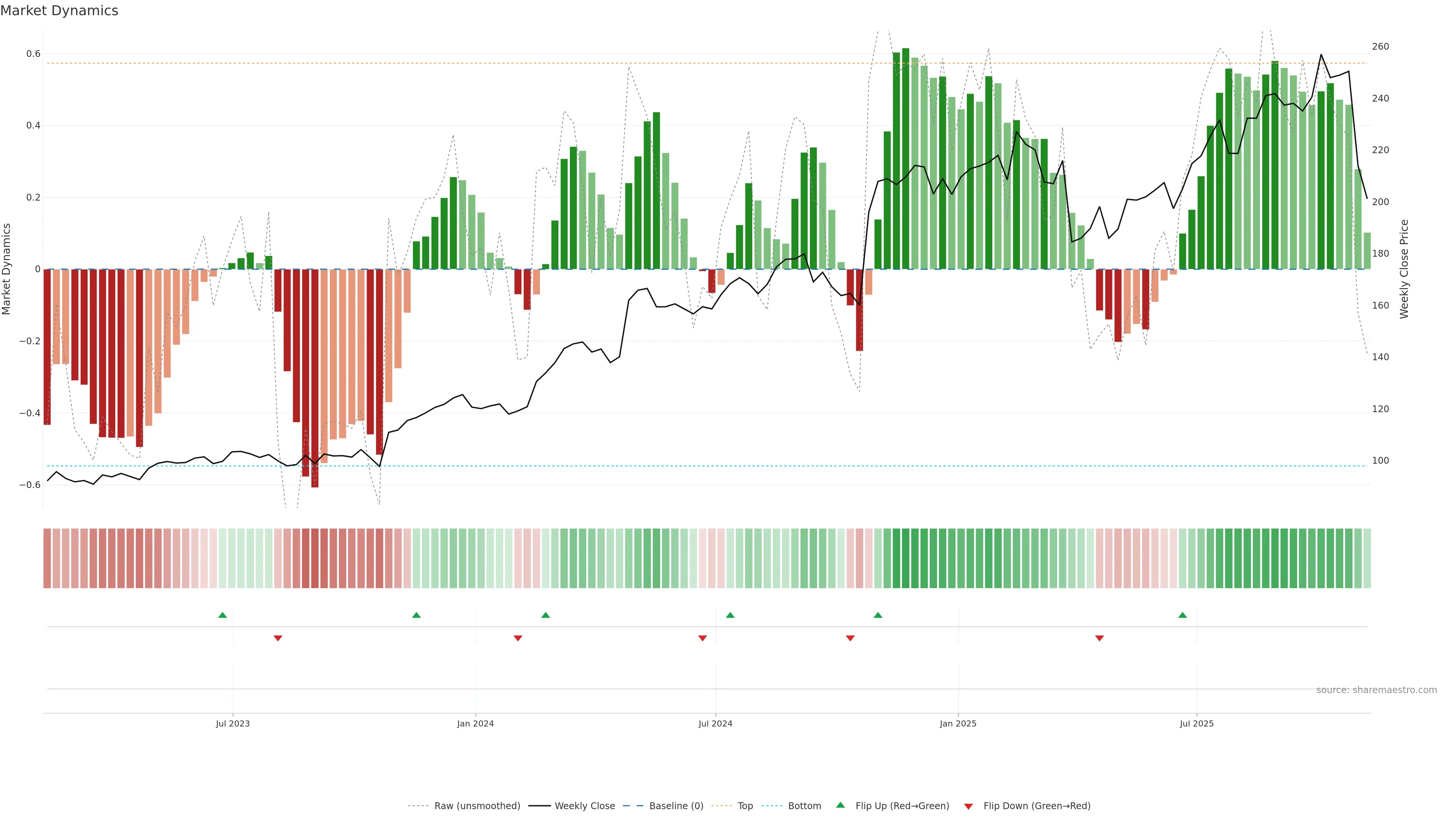Click the last red flip-down triangle marker

1099,638
